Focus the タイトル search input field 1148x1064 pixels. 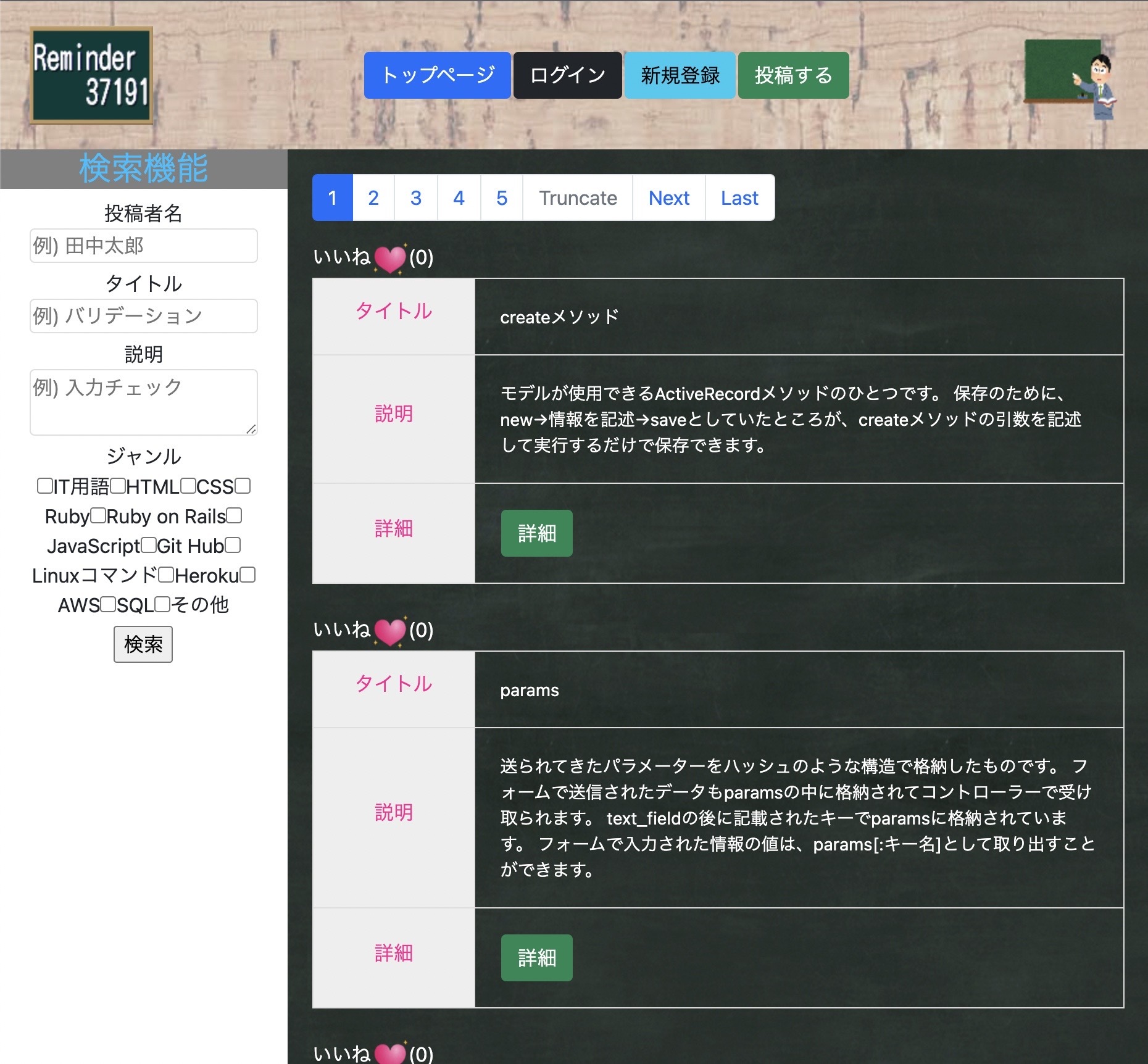point(144,316)
